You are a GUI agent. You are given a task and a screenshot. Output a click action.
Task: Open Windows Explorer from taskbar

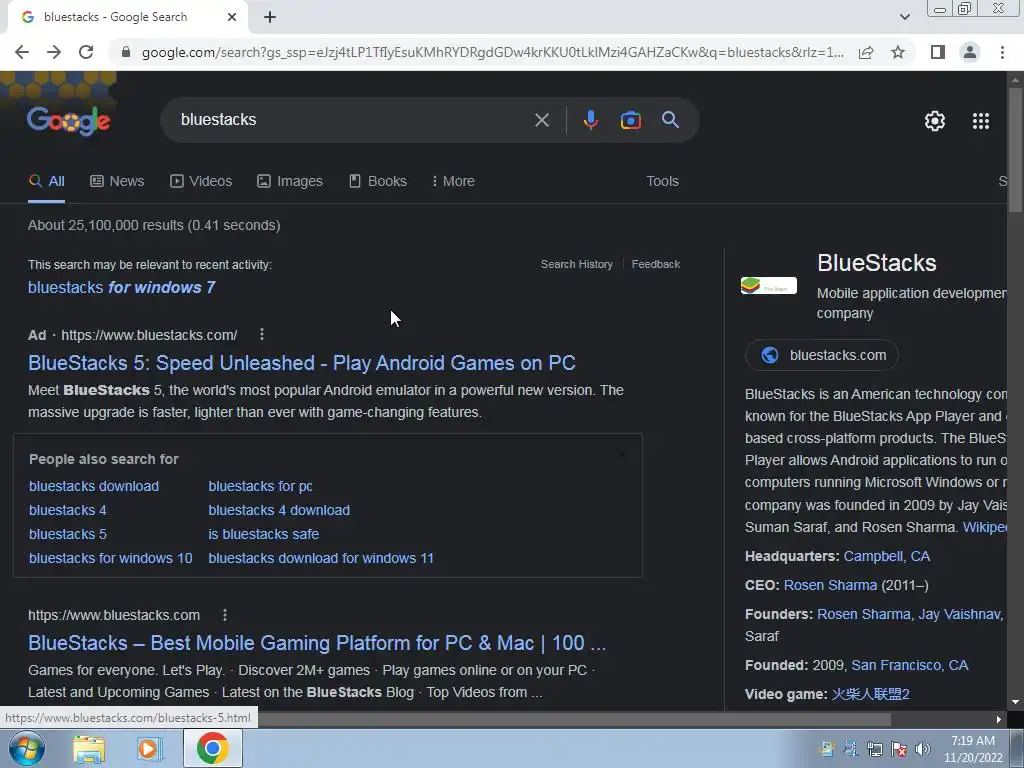coord(89,748)
